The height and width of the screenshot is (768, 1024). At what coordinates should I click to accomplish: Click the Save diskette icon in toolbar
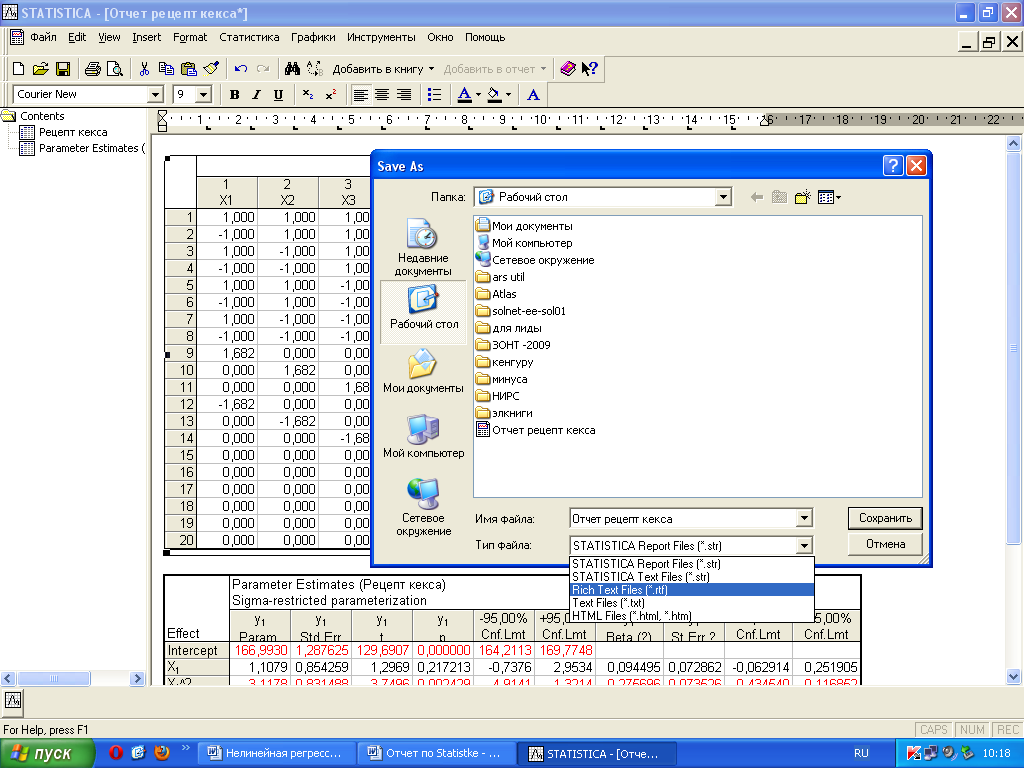point(62,69)
